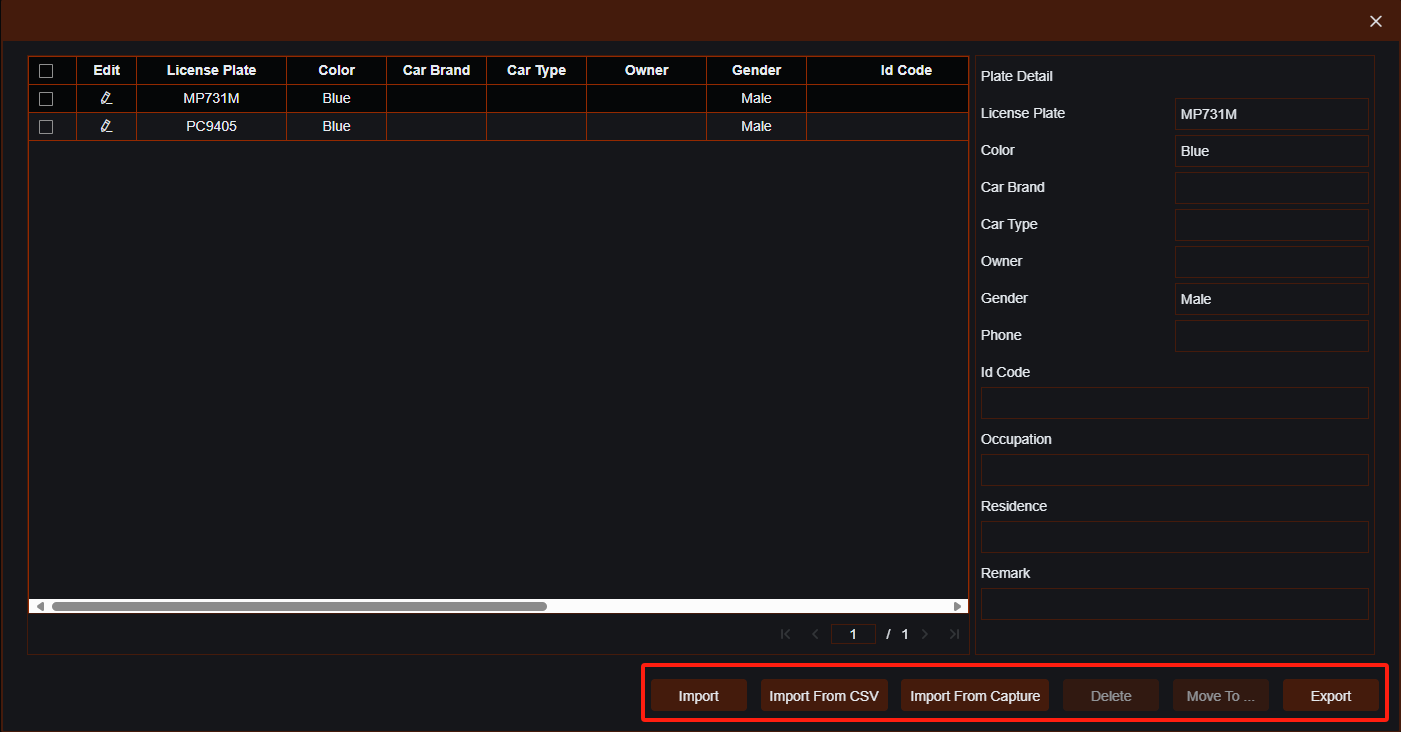Click the Phone detail field
This screenshot has height=732, width=1401.
point(1271,336)
